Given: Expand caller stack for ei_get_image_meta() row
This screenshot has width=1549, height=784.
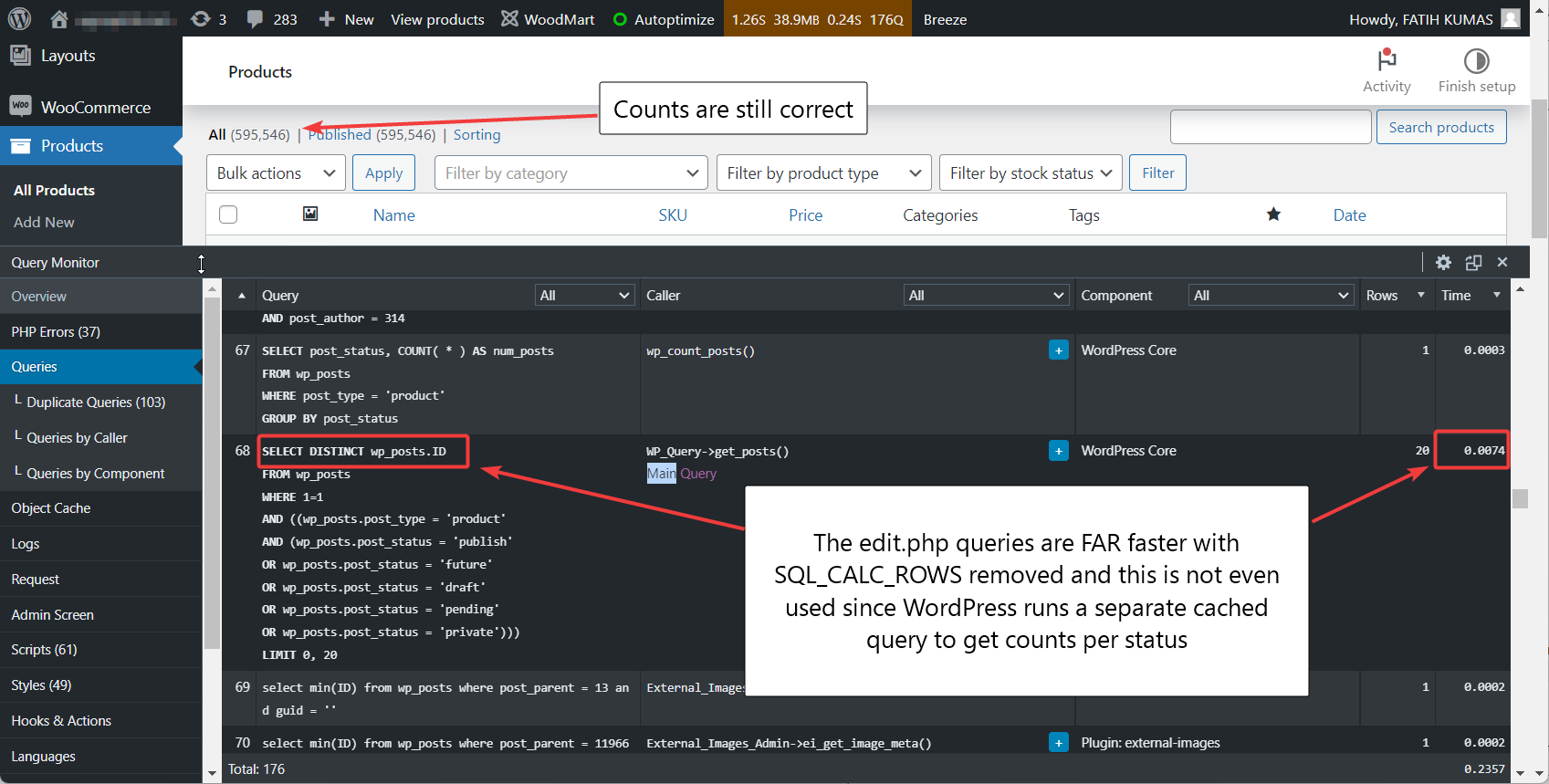Looking at the screenshot, I should tap(1059, 743).
